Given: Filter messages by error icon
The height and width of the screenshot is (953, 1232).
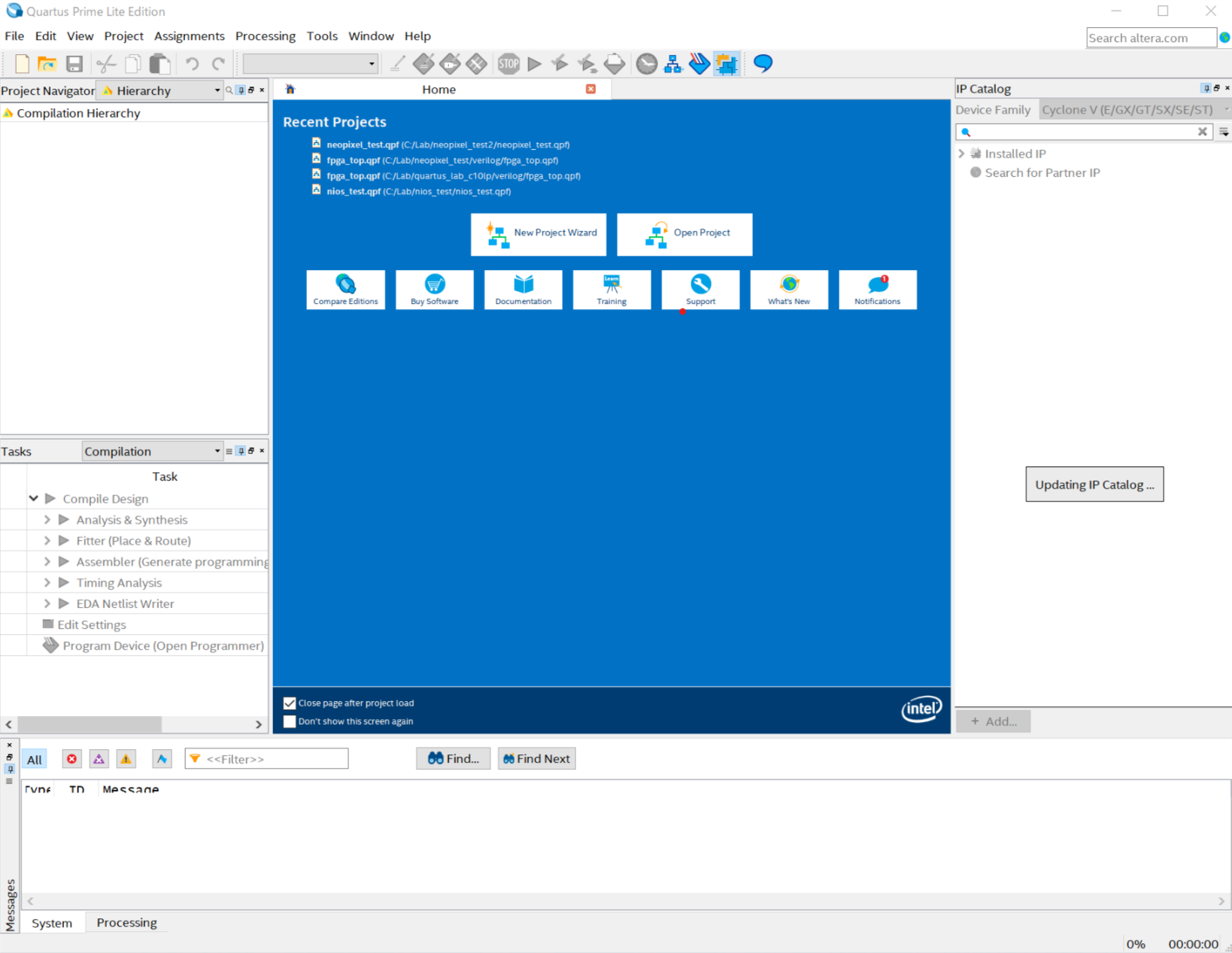Looking at the screenshot, I should (x=71, y=759).
